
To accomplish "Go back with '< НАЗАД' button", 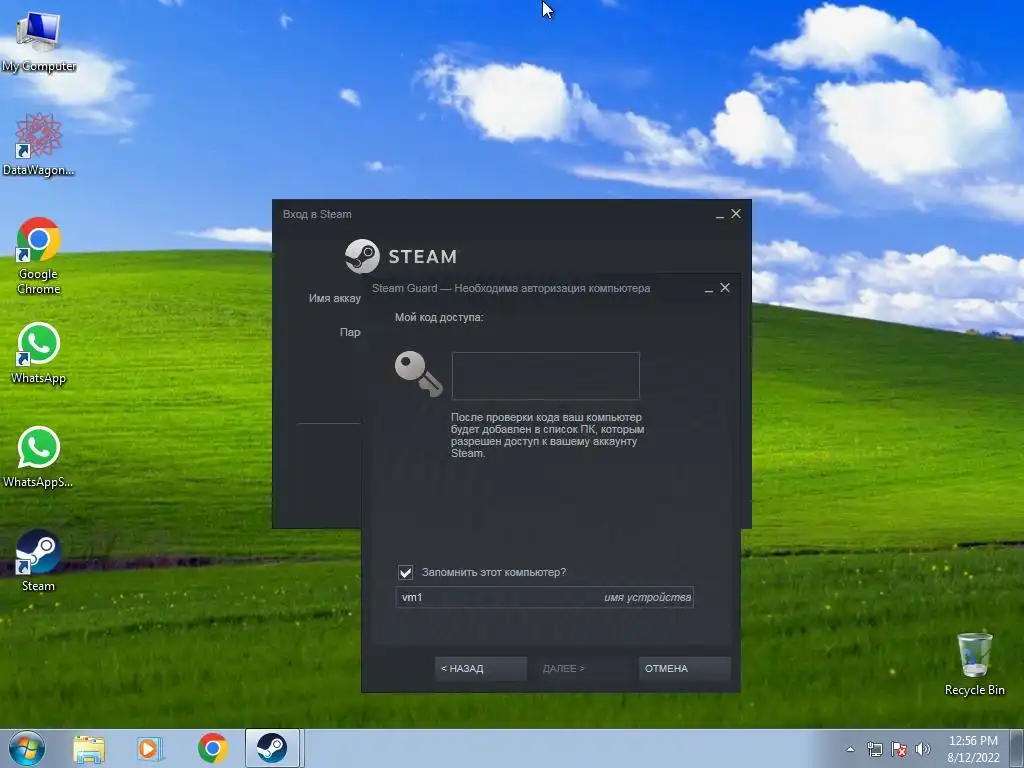I will point(481,668).
